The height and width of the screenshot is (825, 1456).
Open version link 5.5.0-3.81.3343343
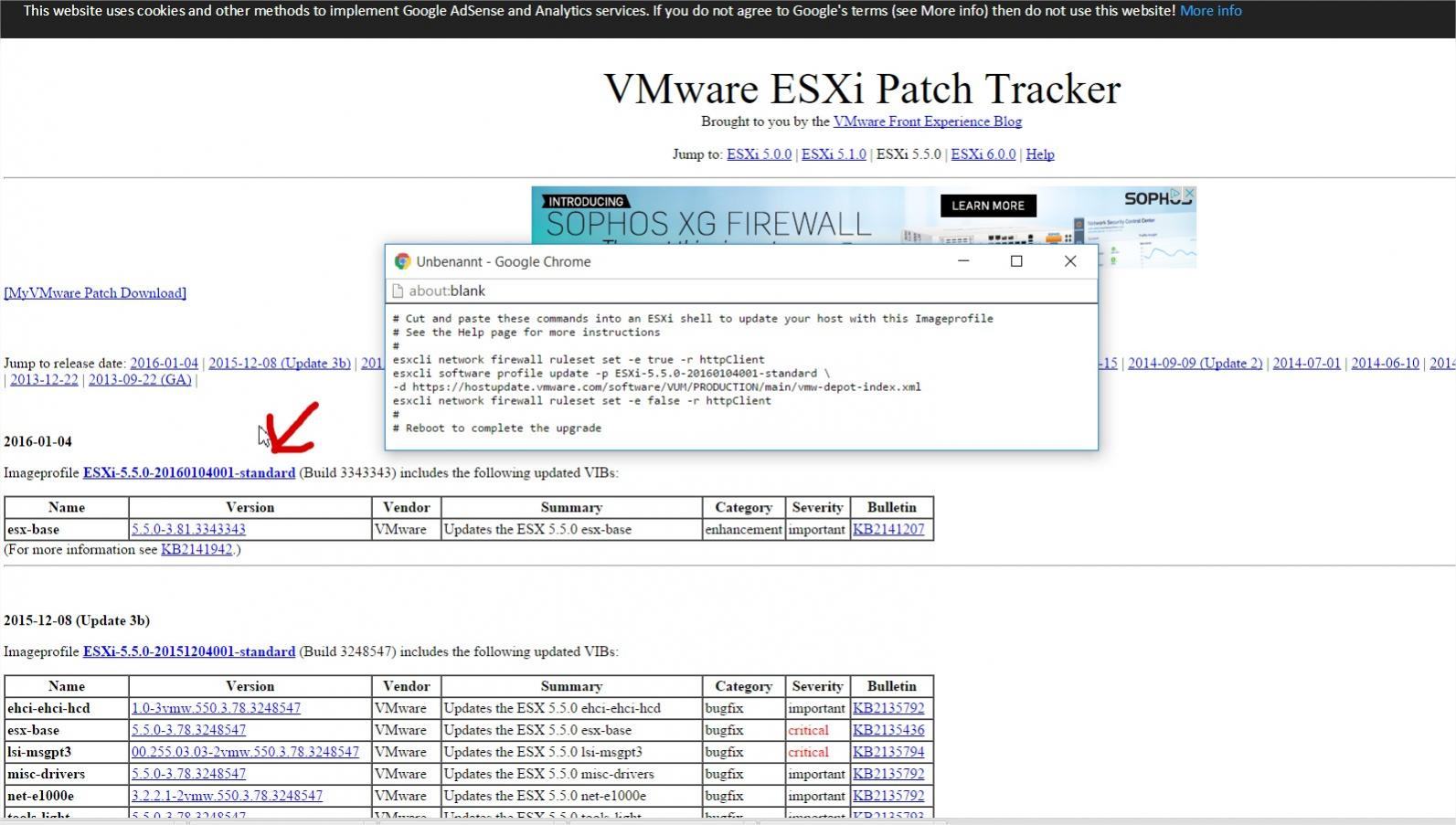pos(188,530)
